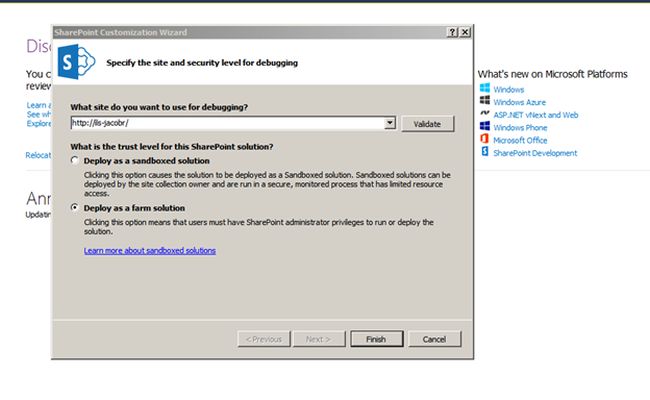Click the SharePoint Development icon
This screenshot has height=400, width=650.
pos(485,152)
